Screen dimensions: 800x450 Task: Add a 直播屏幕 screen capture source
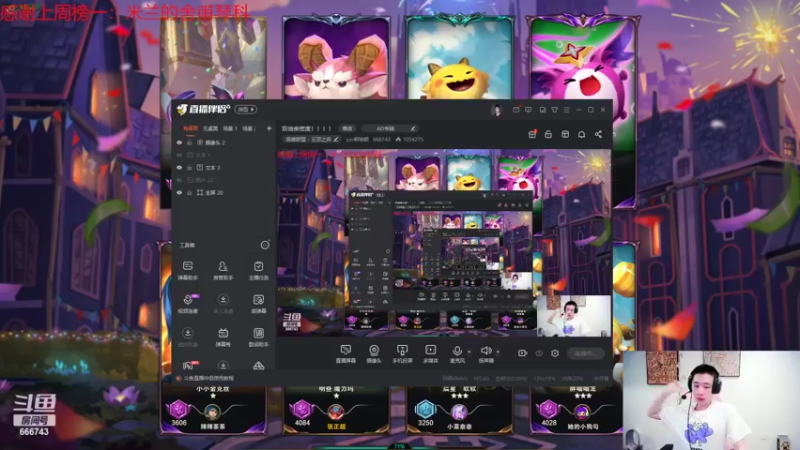(x=345, y=354)
